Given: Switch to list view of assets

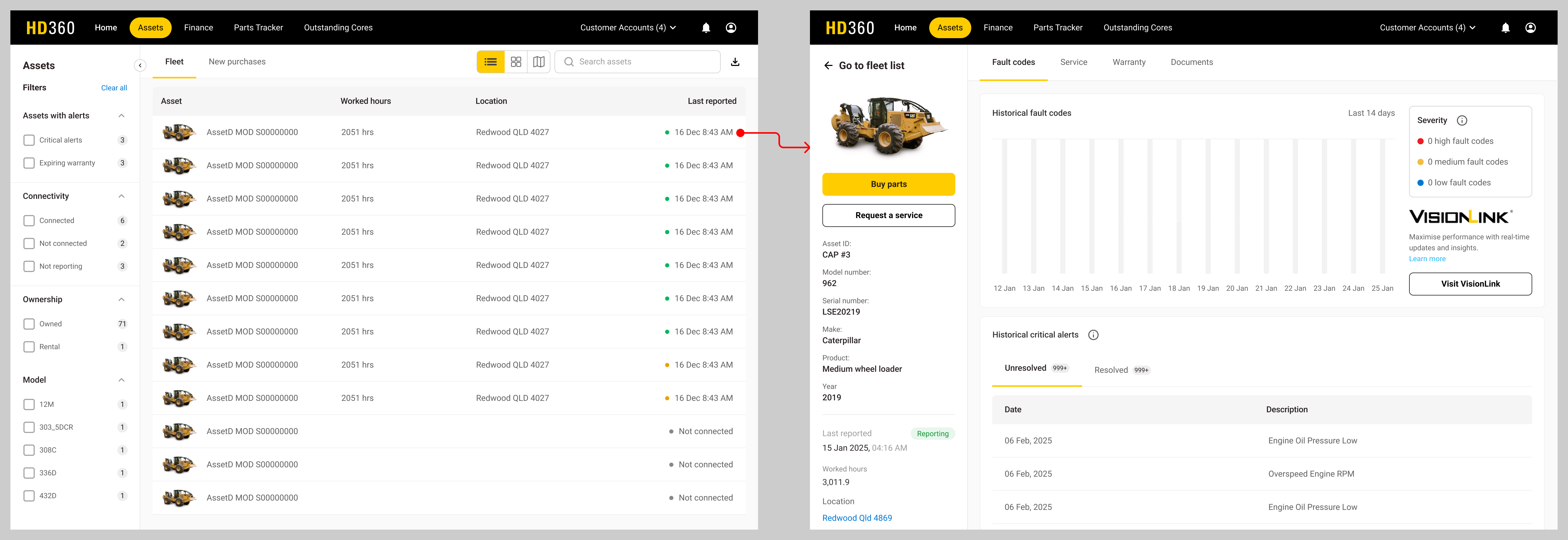Looking at the screenshot, I should point(491,62).
